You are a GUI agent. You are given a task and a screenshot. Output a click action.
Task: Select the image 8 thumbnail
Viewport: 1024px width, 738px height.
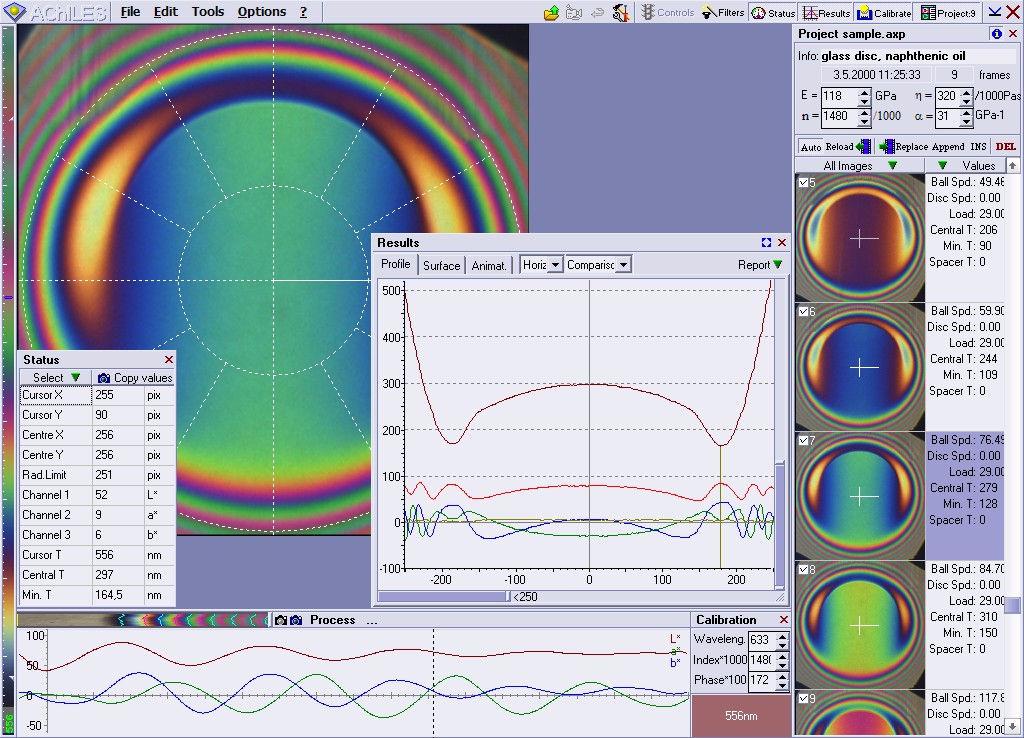[x=860, y=624]
